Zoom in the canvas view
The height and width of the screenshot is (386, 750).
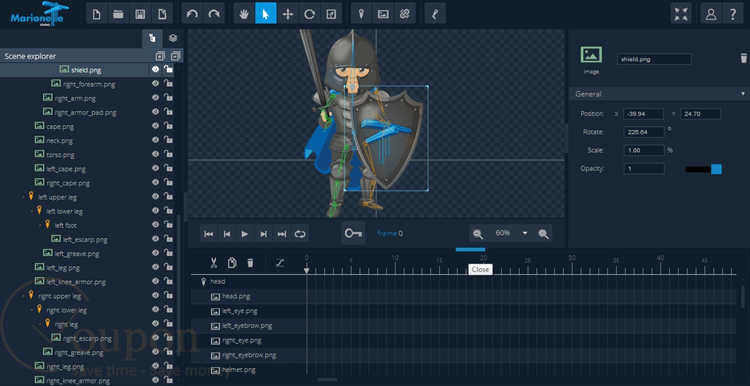543,233
